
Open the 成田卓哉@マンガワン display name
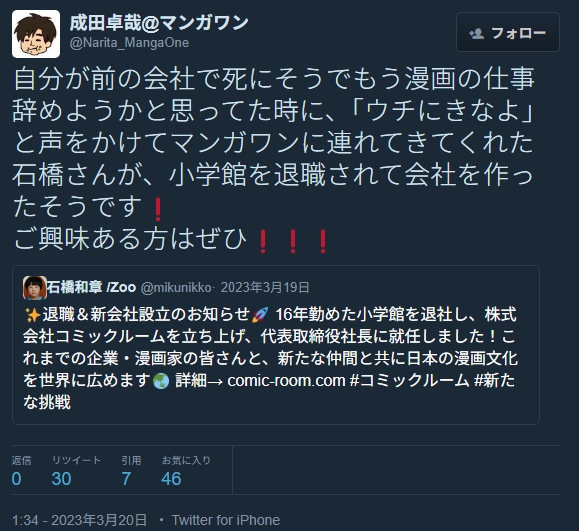coord(159,23)
